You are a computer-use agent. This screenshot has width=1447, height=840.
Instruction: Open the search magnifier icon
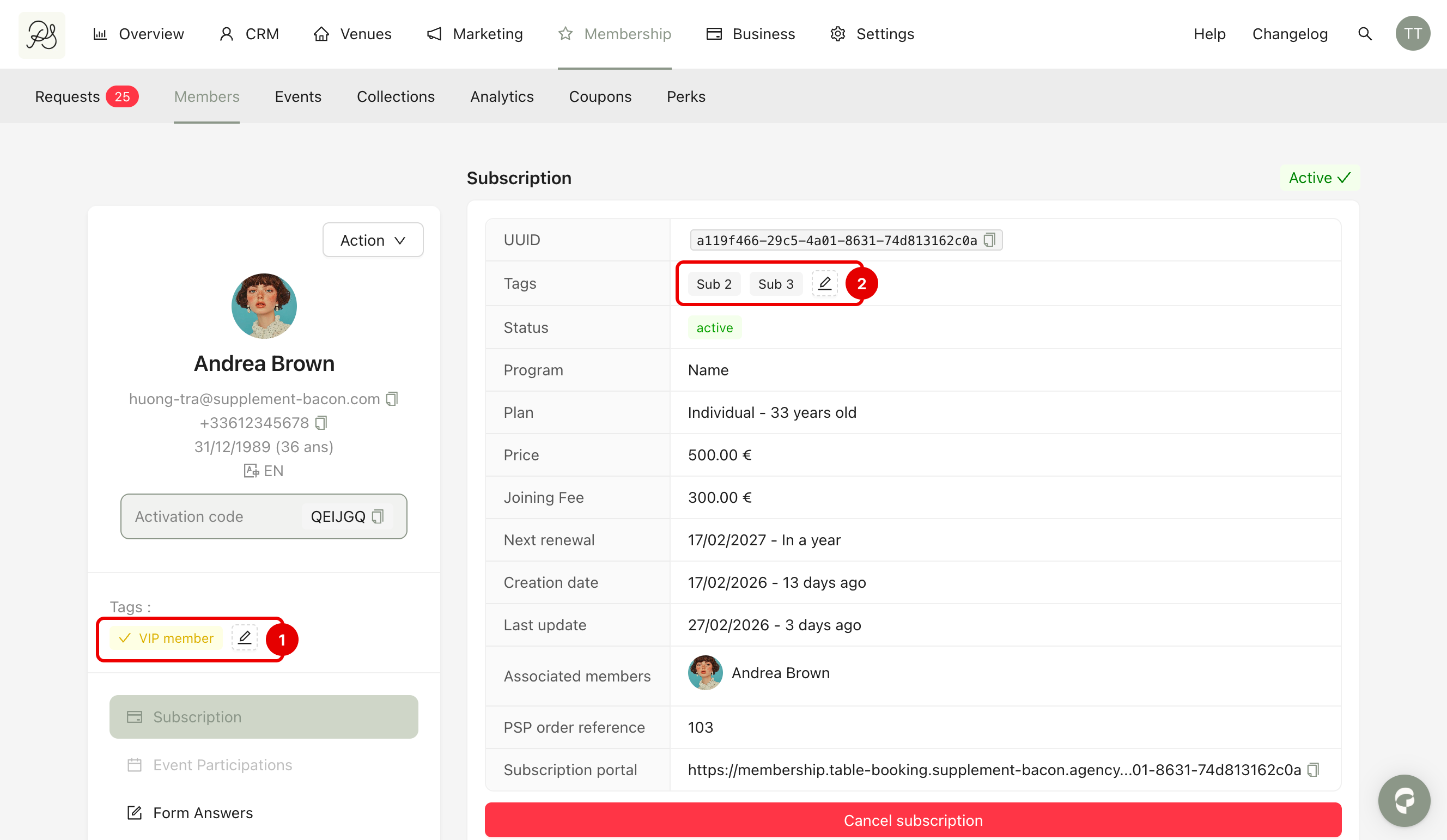[x=1365, y=34]
